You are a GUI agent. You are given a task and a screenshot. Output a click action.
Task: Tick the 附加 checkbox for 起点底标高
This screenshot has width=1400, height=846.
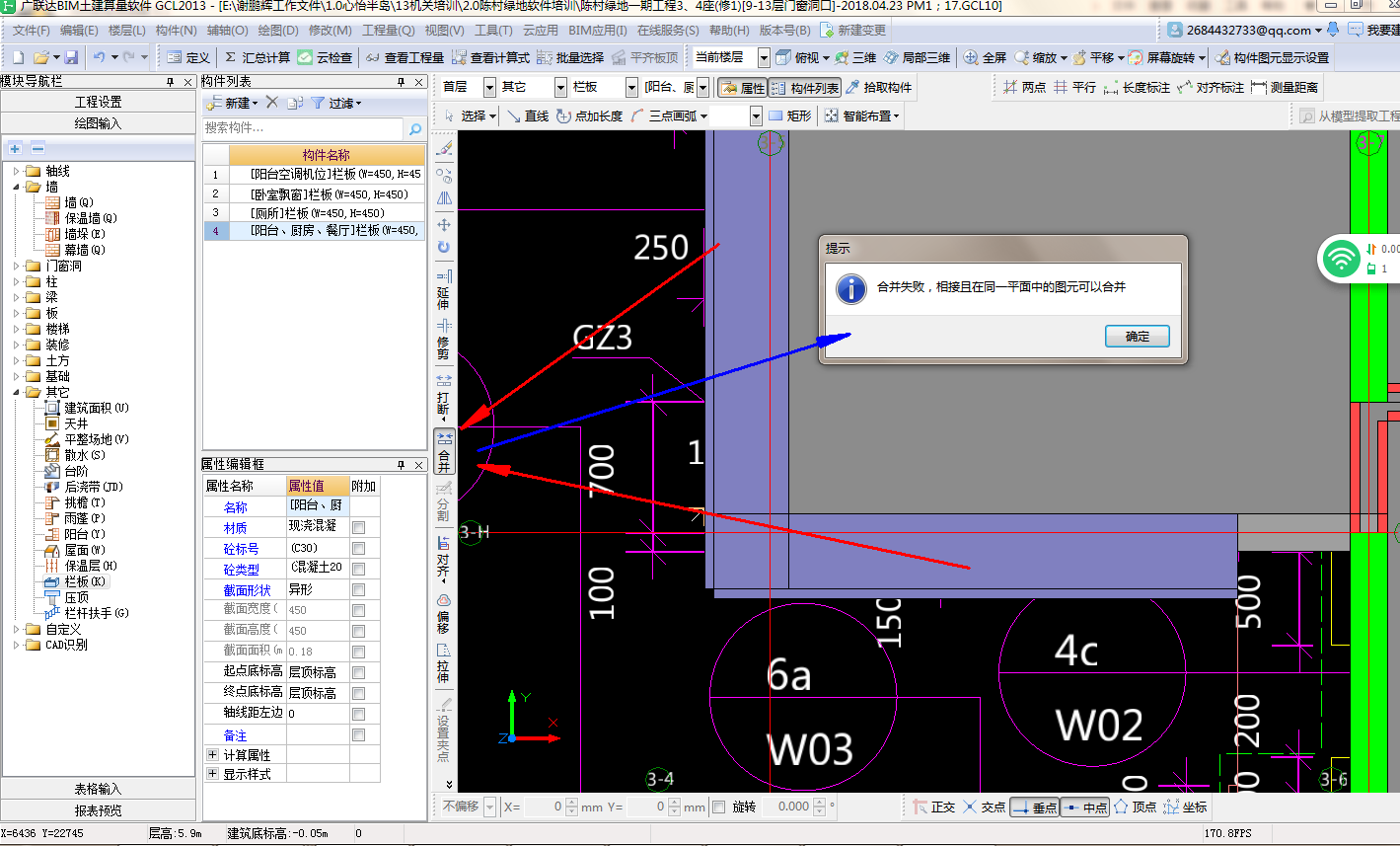pos(358,672)
